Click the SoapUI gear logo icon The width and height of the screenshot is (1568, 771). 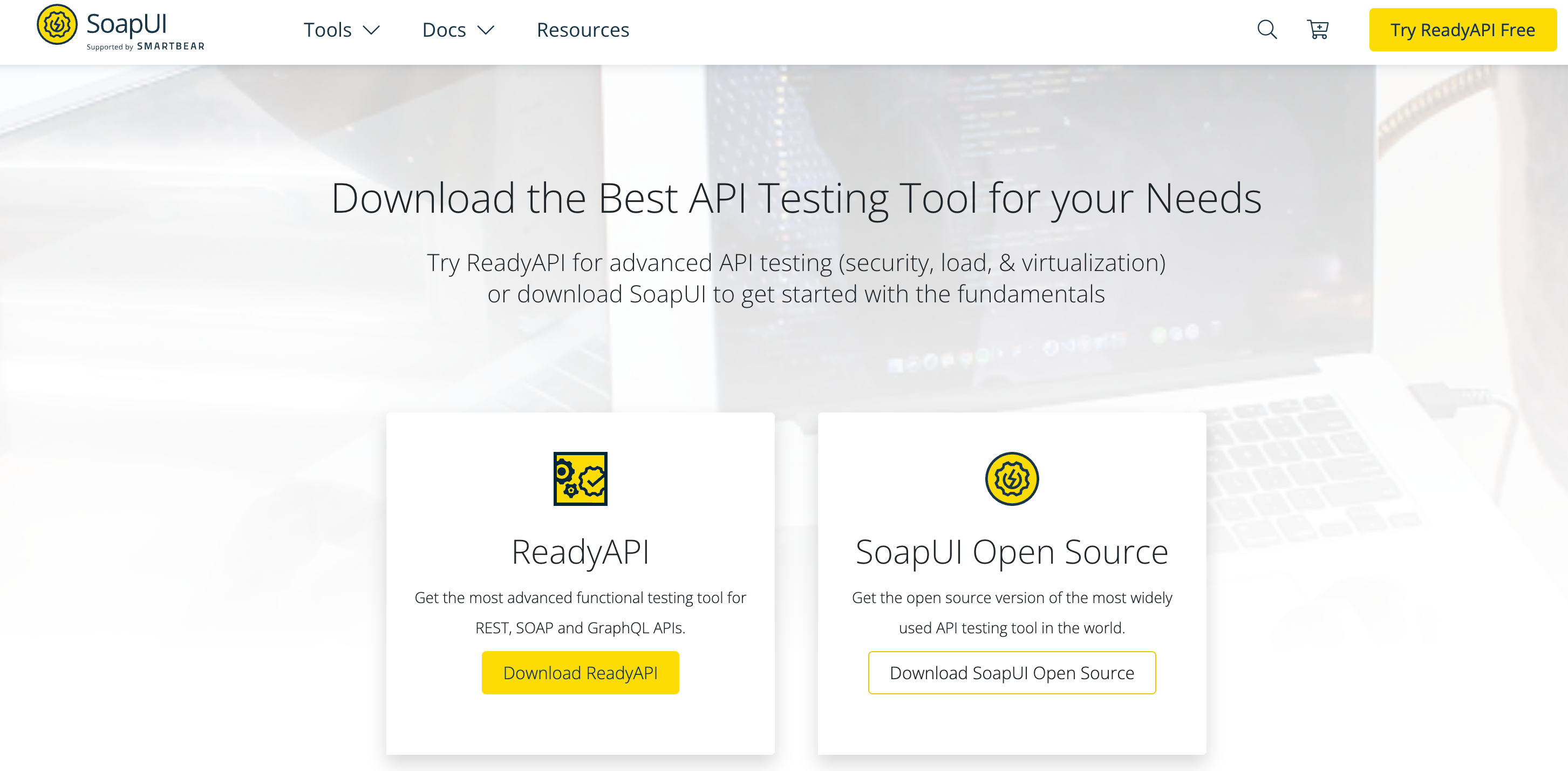pos(57,25)
